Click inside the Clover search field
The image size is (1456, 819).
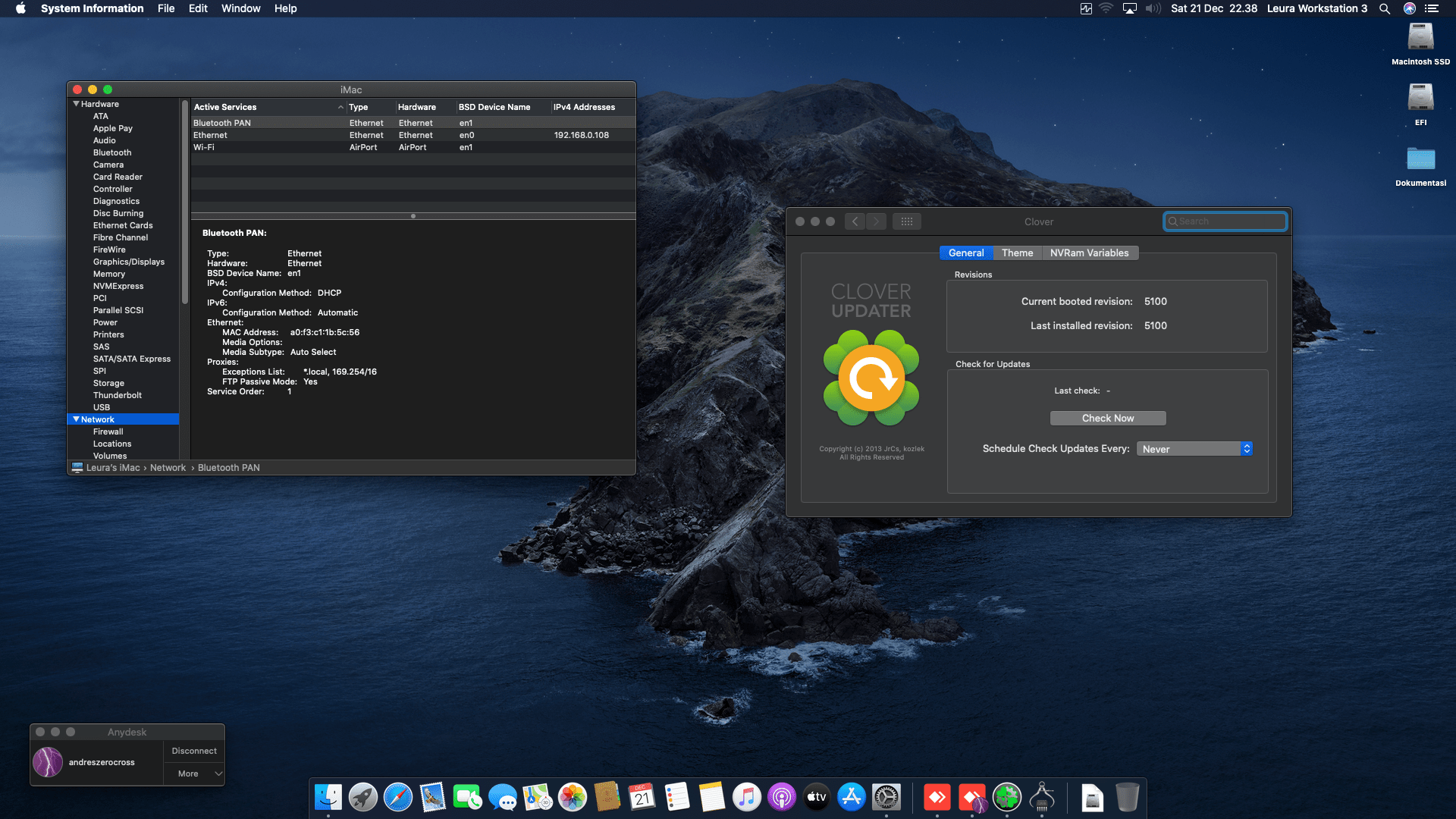(x=1225, y=221)
